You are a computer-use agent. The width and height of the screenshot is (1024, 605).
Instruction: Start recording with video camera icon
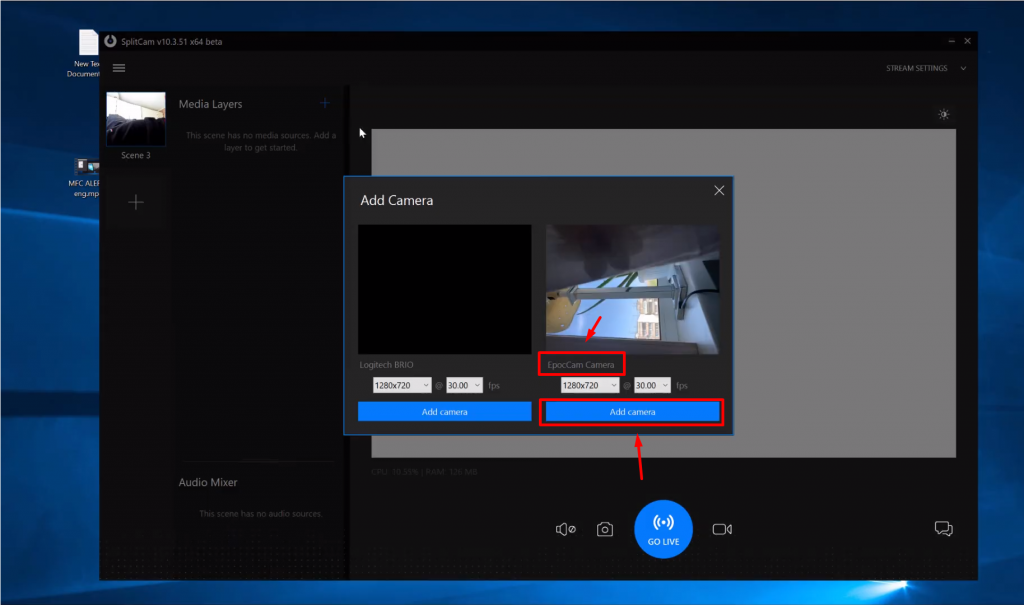pos(722,529)
